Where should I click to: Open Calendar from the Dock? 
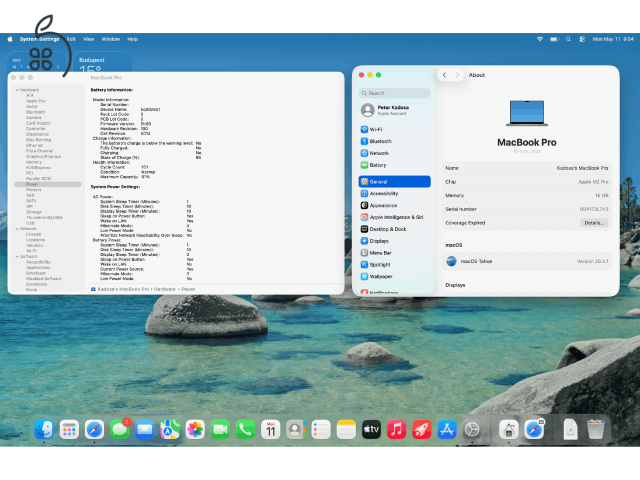(271, 429)
